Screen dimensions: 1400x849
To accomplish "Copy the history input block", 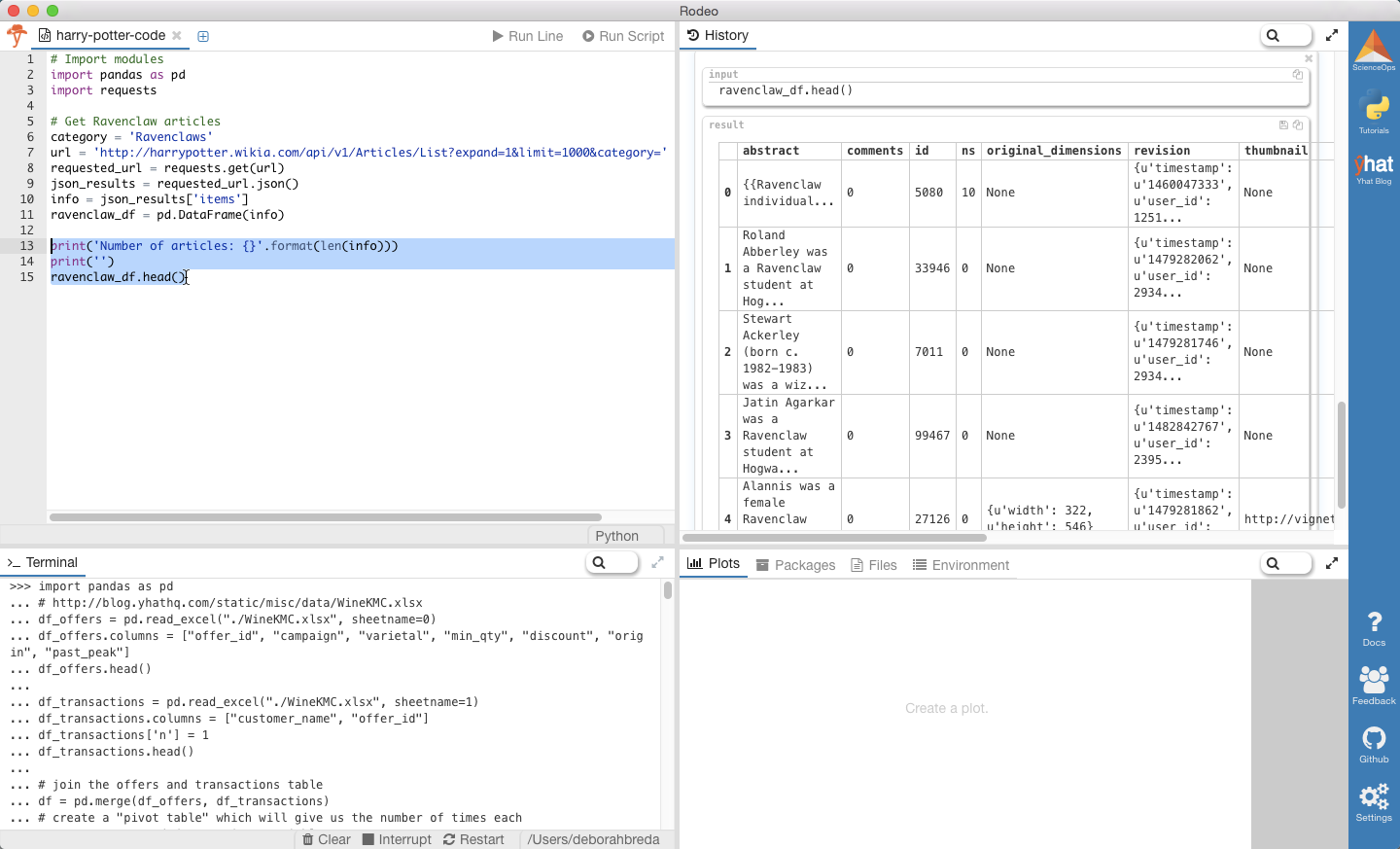I will [x=1297, y=74].
